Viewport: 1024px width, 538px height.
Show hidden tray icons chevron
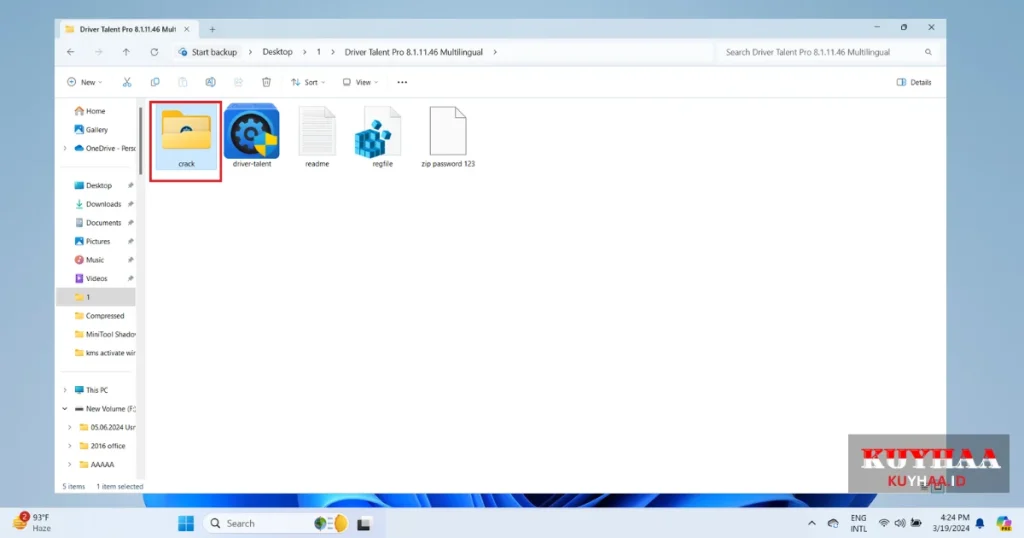point(812,523)
